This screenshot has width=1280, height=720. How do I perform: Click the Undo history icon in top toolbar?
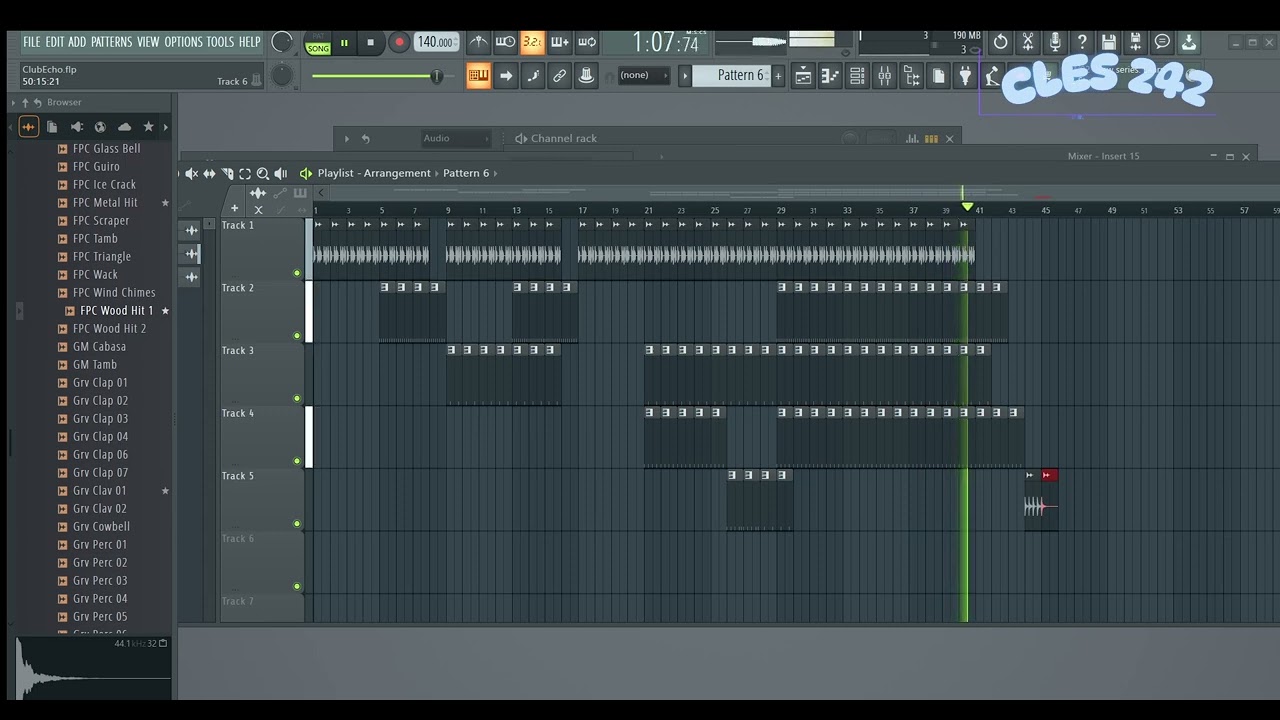click(1000, 42)
